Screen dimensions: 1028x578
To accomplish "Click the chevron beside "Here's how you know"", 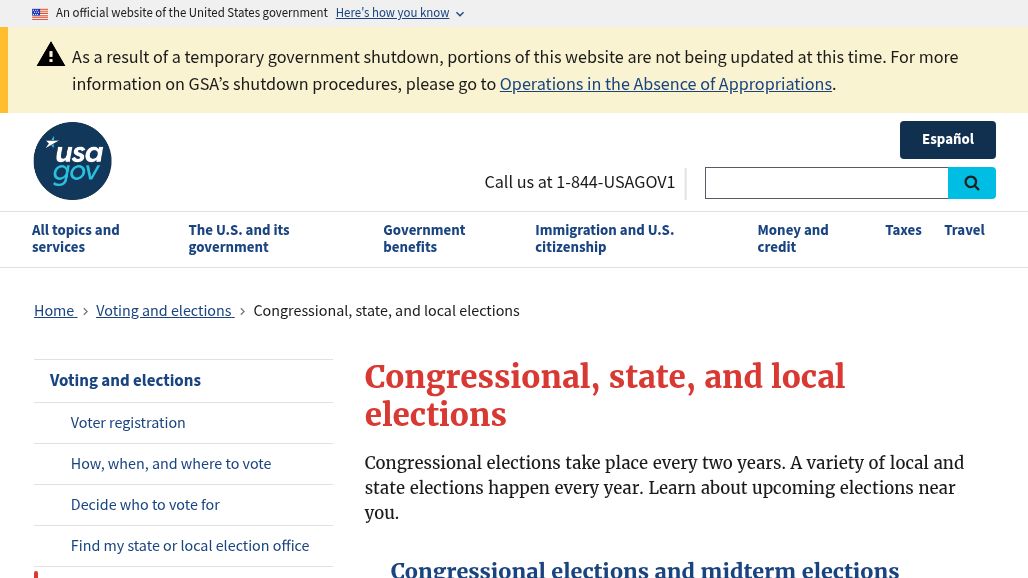I will [460, 14].
